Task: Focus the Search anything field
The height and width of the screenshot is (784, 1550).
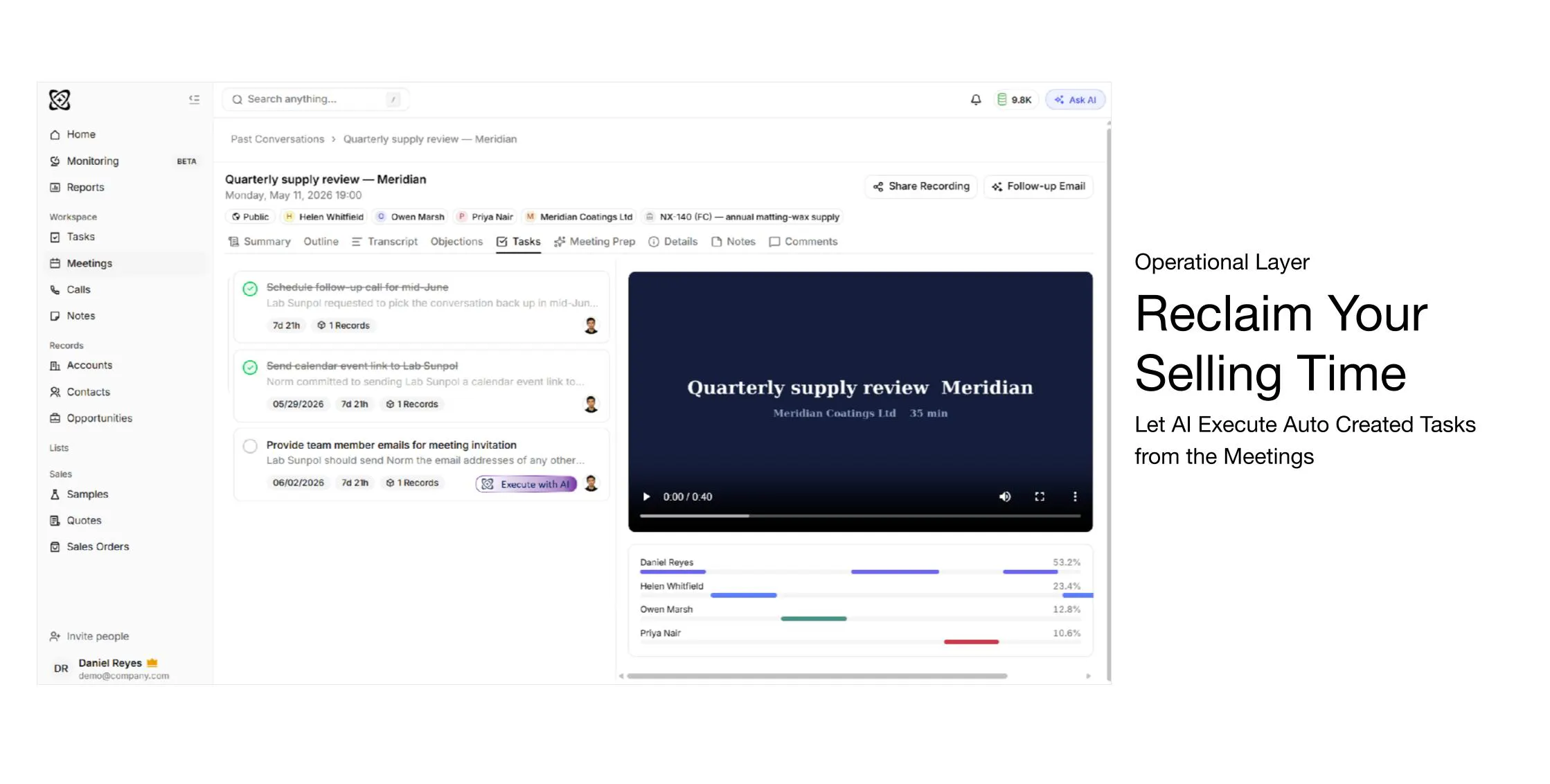Action: tap(316, 99)
